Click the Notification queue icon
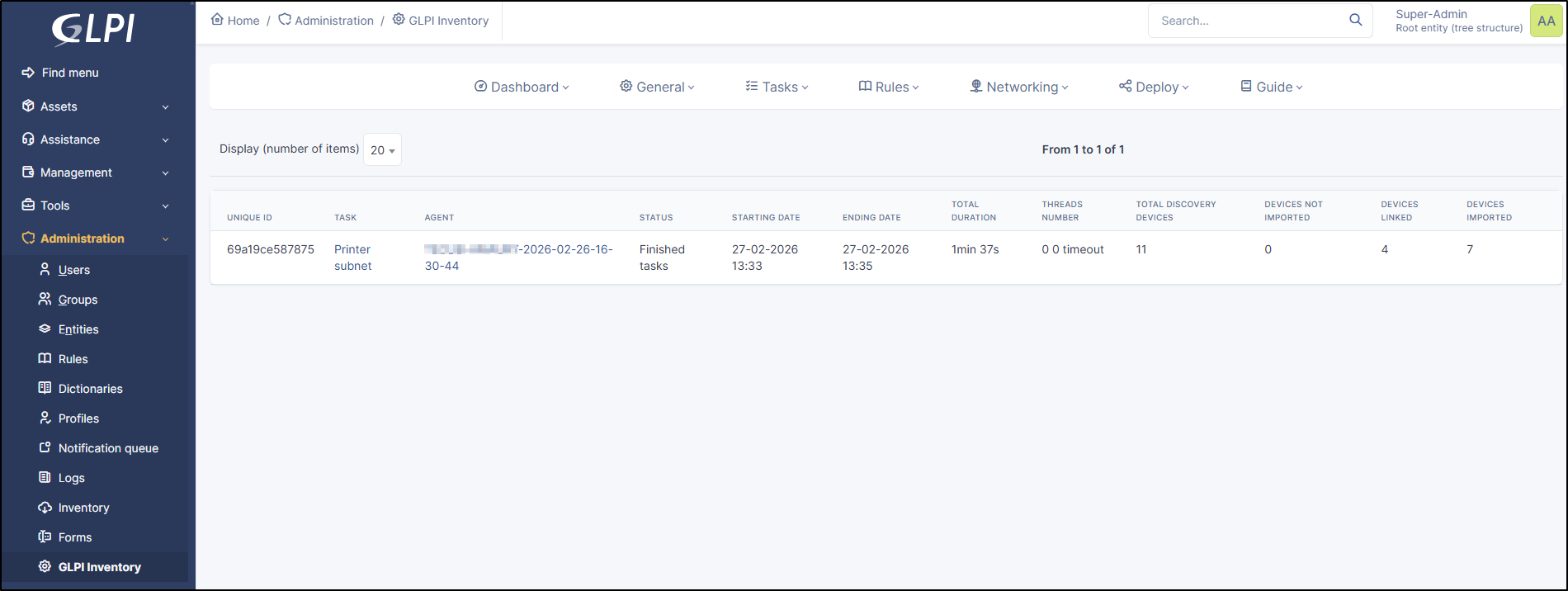The image size is (1568, 591). [x=45, y=447]
